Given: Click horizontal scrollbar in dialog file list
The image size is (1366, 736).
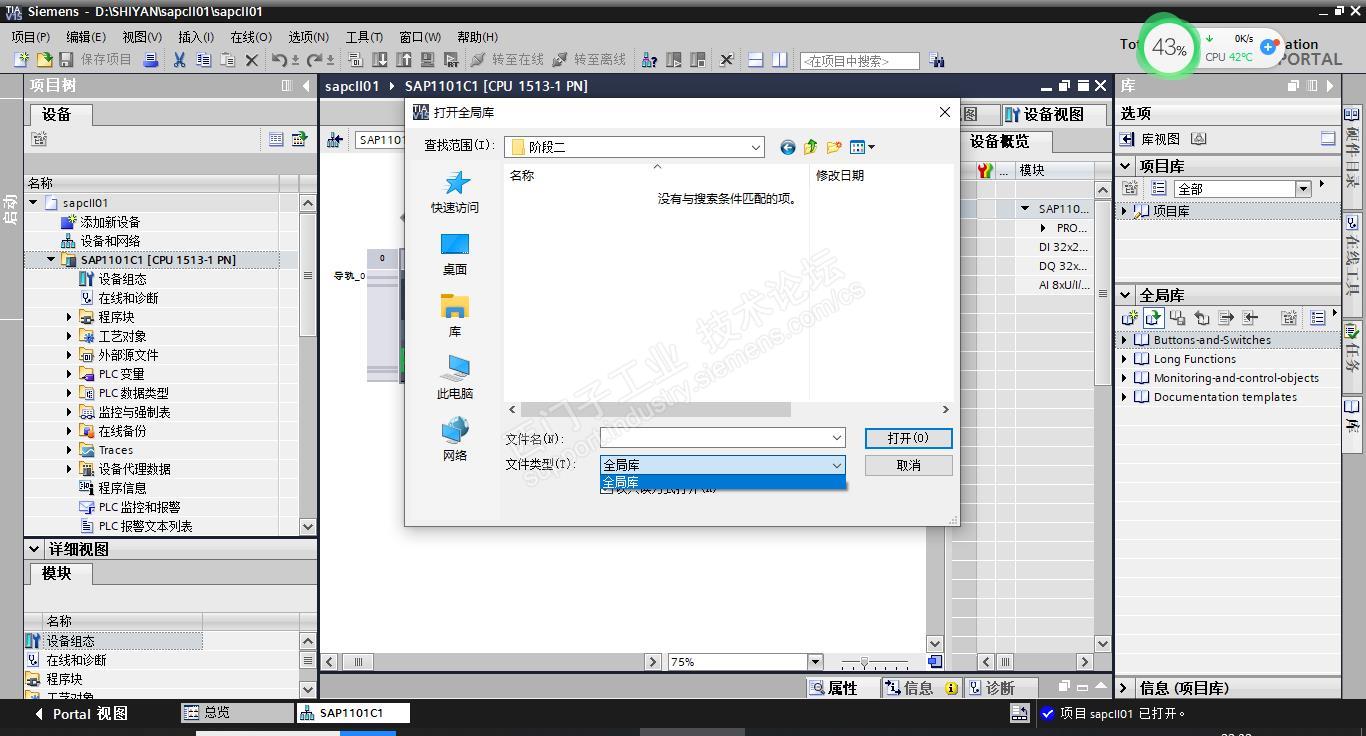Looking at the screenshot, I should pyautogui.click(x=656, y=409).
